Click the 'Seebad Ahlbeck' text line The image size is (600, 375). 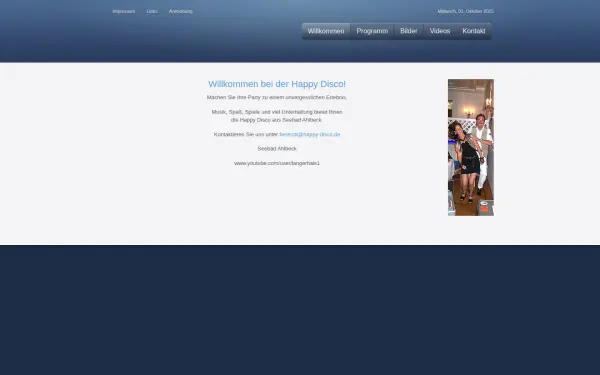click(x=277, y=148)
